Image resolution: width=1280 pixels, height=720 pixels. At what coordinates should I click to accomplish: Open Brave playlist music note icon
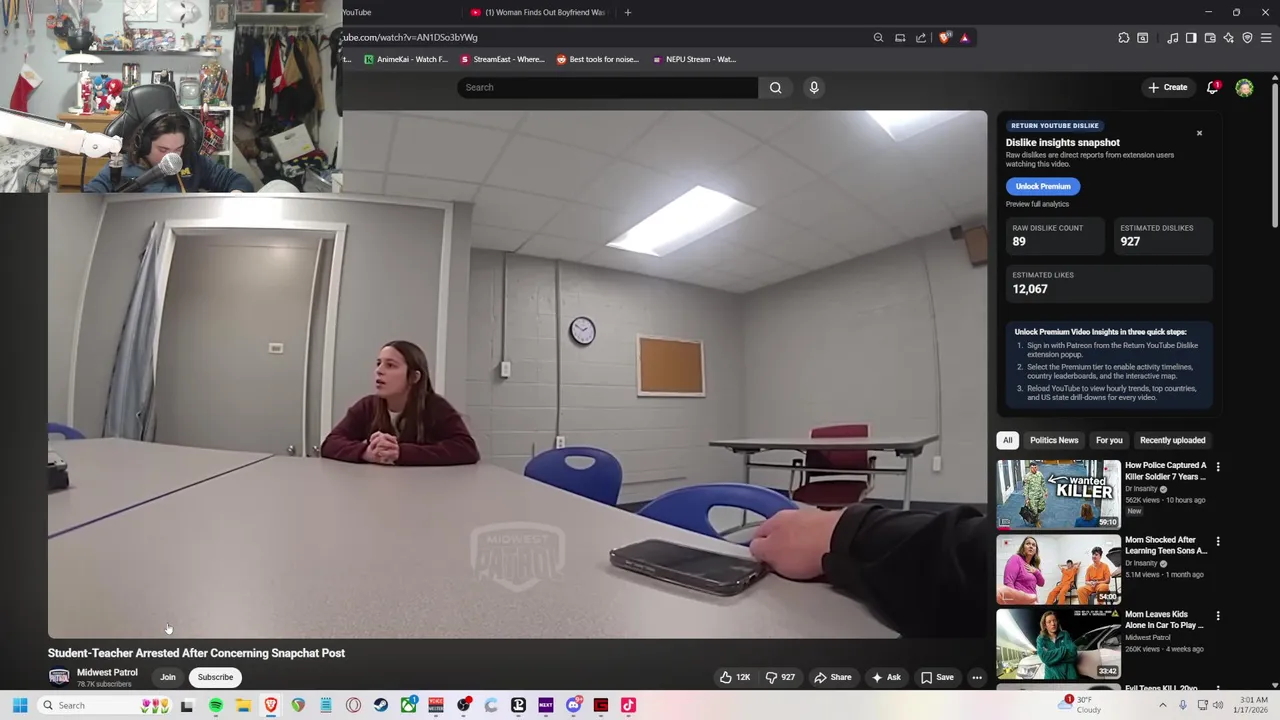coord(1172,38)
